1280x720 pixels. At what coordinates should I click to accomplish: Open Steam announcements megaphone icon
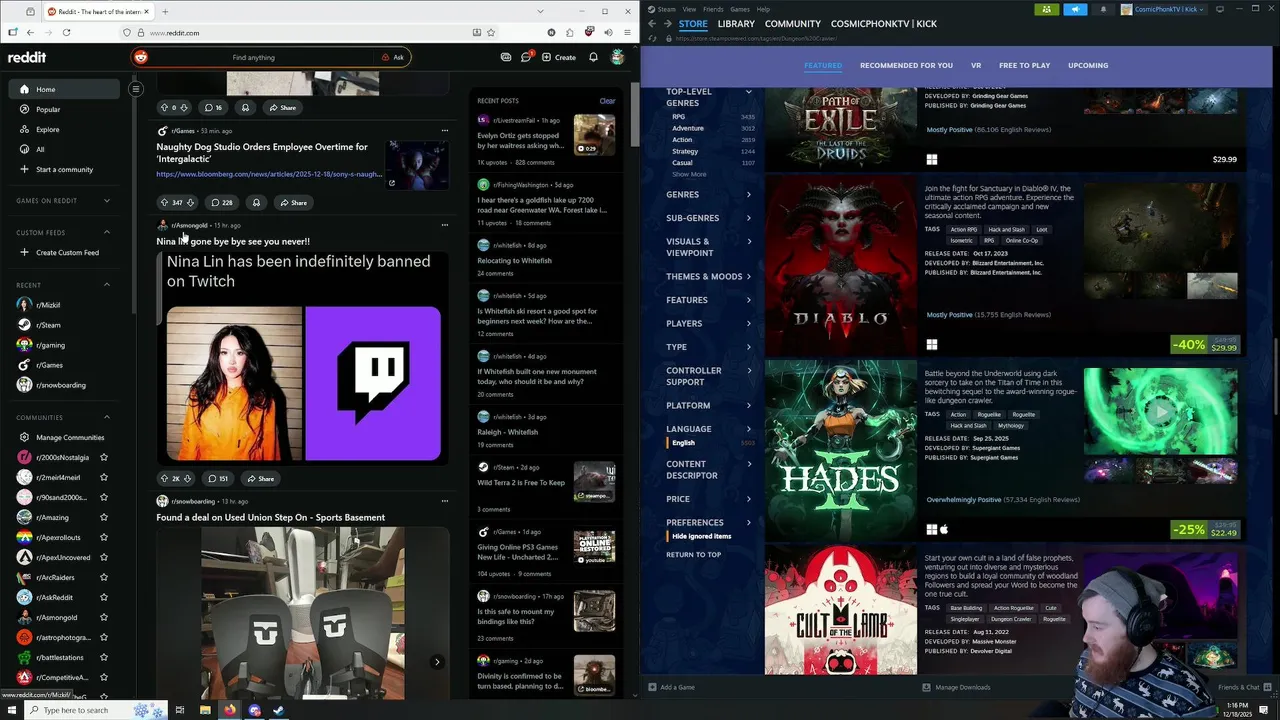pos(1075,9)
